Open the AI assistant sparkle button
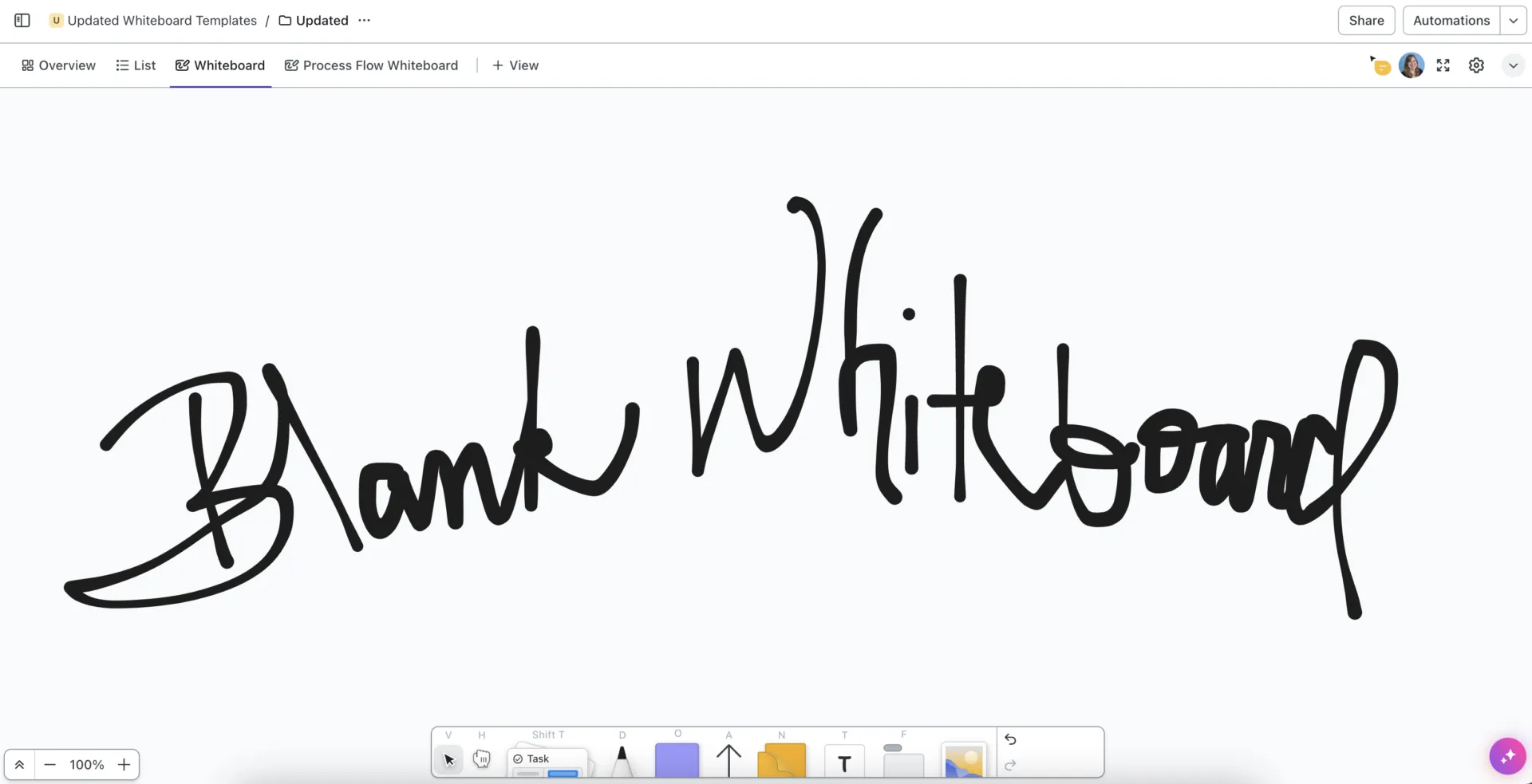Image resolution: width=1532 pixels, height=784 pixels. (1507, 755)
